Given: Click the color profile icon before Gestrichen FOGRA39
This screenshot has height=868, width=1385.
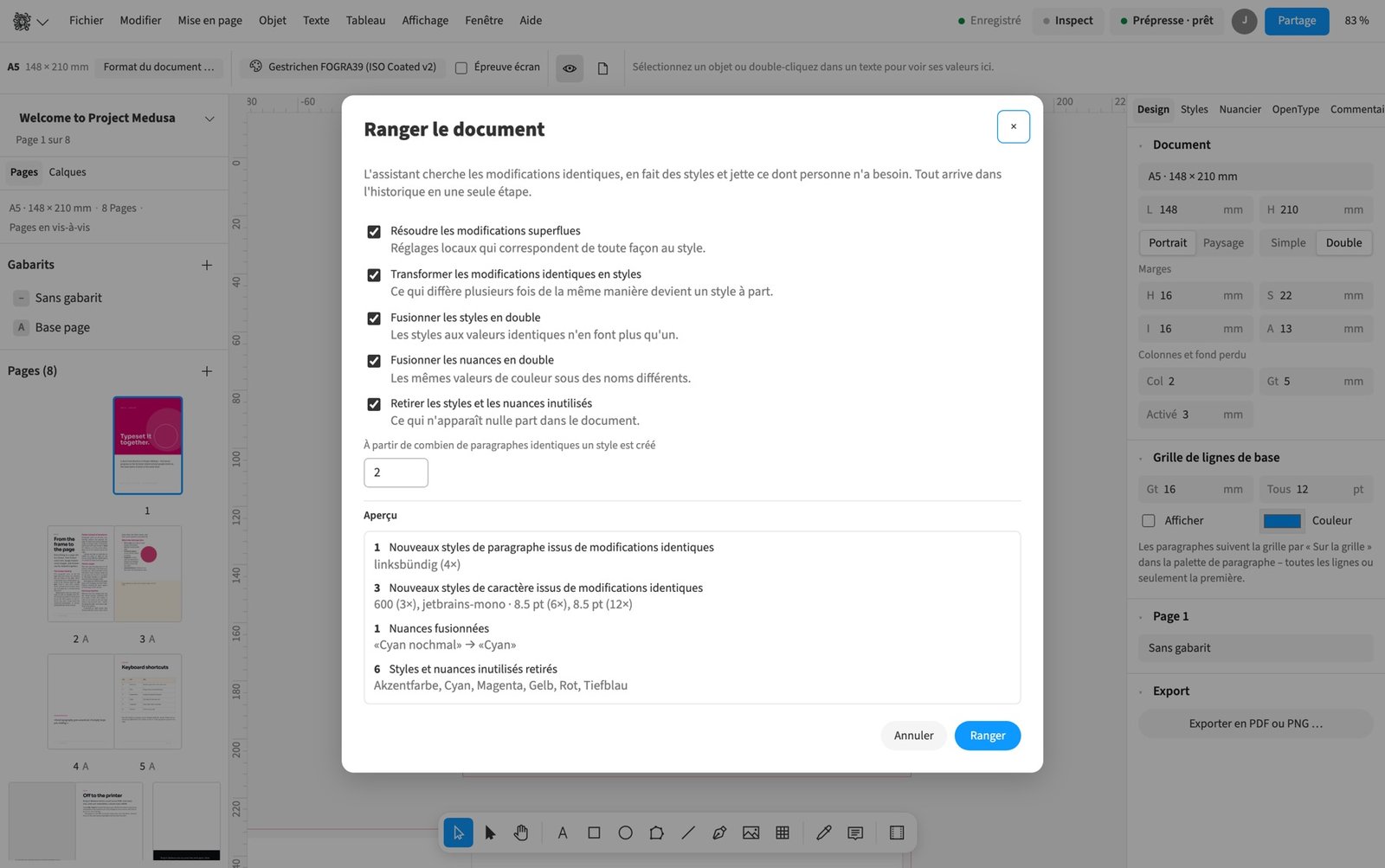Looking at the screenshot, I should click(256, 67).
